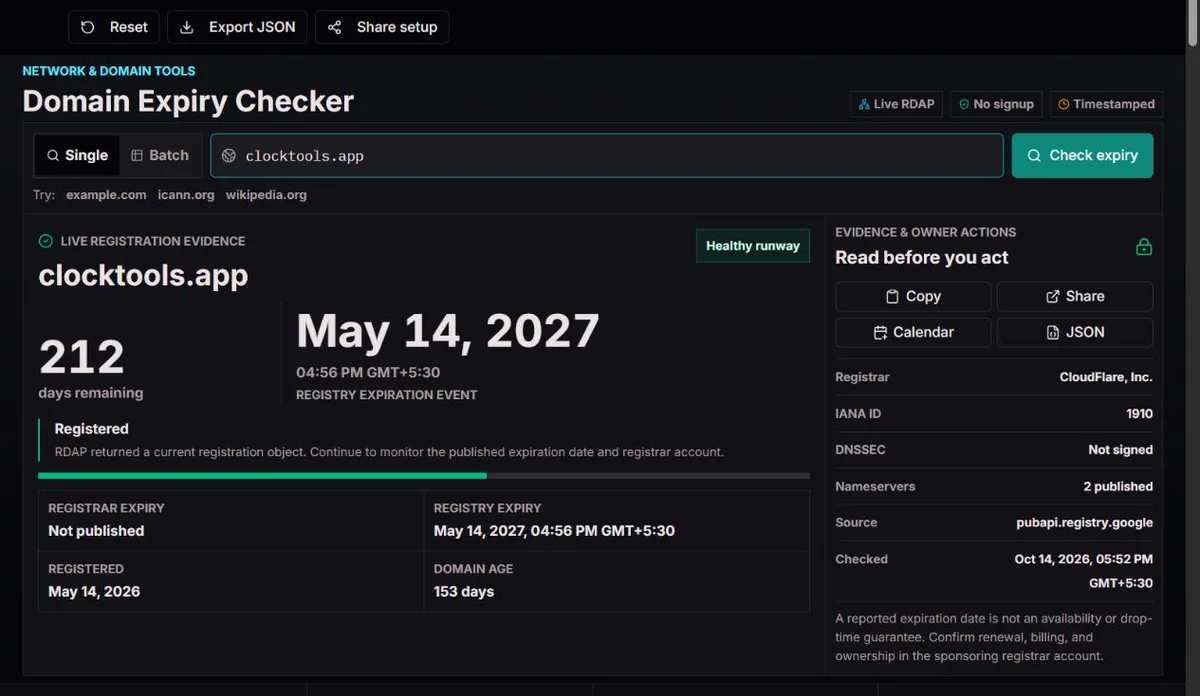Switch to Batch lookup mode

[160, 155]
